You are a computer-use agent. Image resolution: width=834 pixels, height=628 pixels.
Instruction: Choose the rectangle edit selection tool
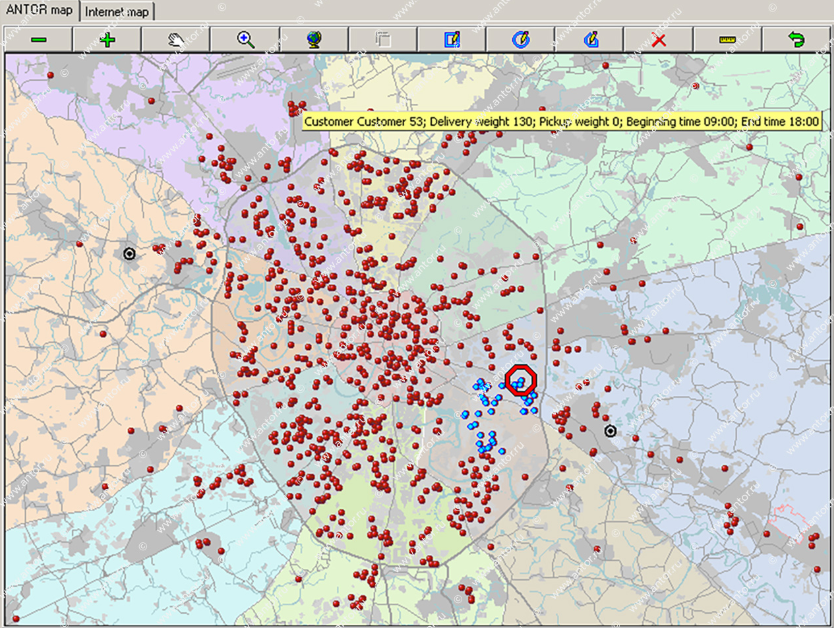452,39
